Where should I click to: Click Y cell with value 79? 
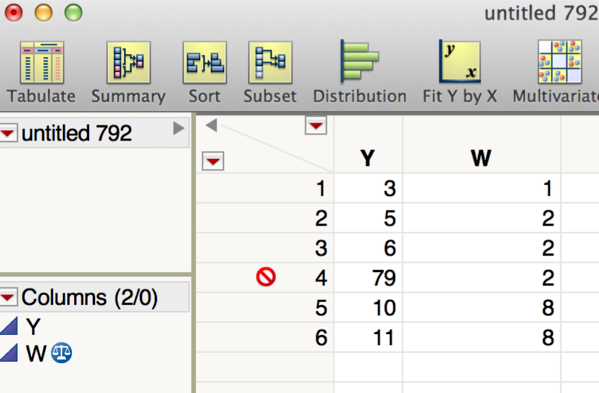click(x=368, y=278)
